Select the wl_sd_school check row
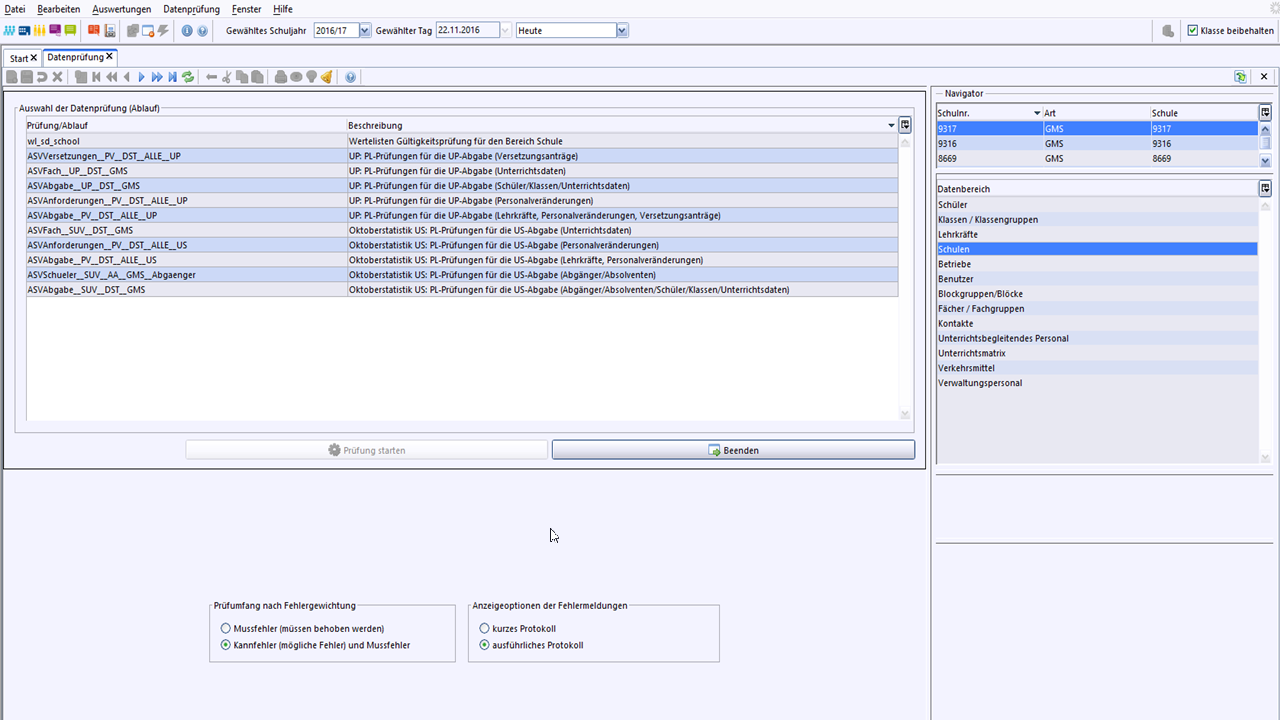 462,141
